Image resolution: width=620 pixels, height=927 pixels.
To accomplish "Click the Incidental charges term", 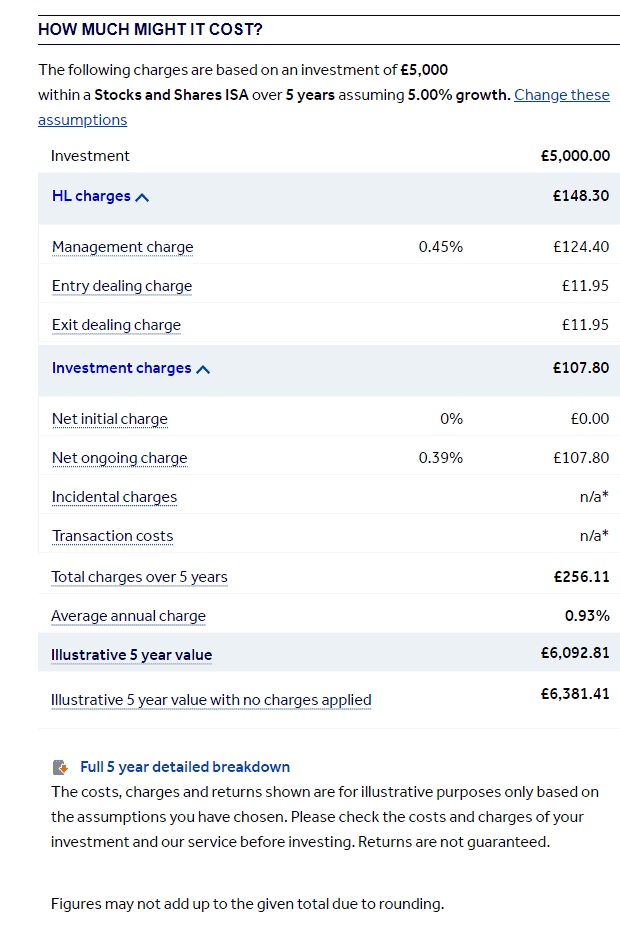I will (114, 497).
